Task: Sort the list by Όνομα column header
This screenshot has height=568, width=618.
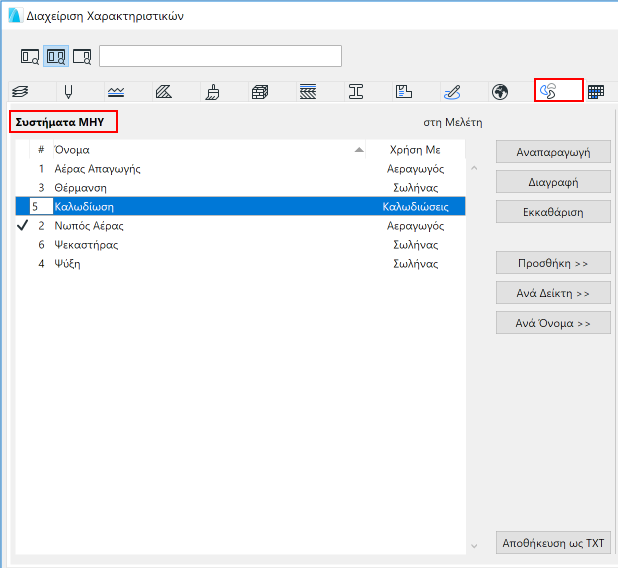Action: (x=209, y=150)
